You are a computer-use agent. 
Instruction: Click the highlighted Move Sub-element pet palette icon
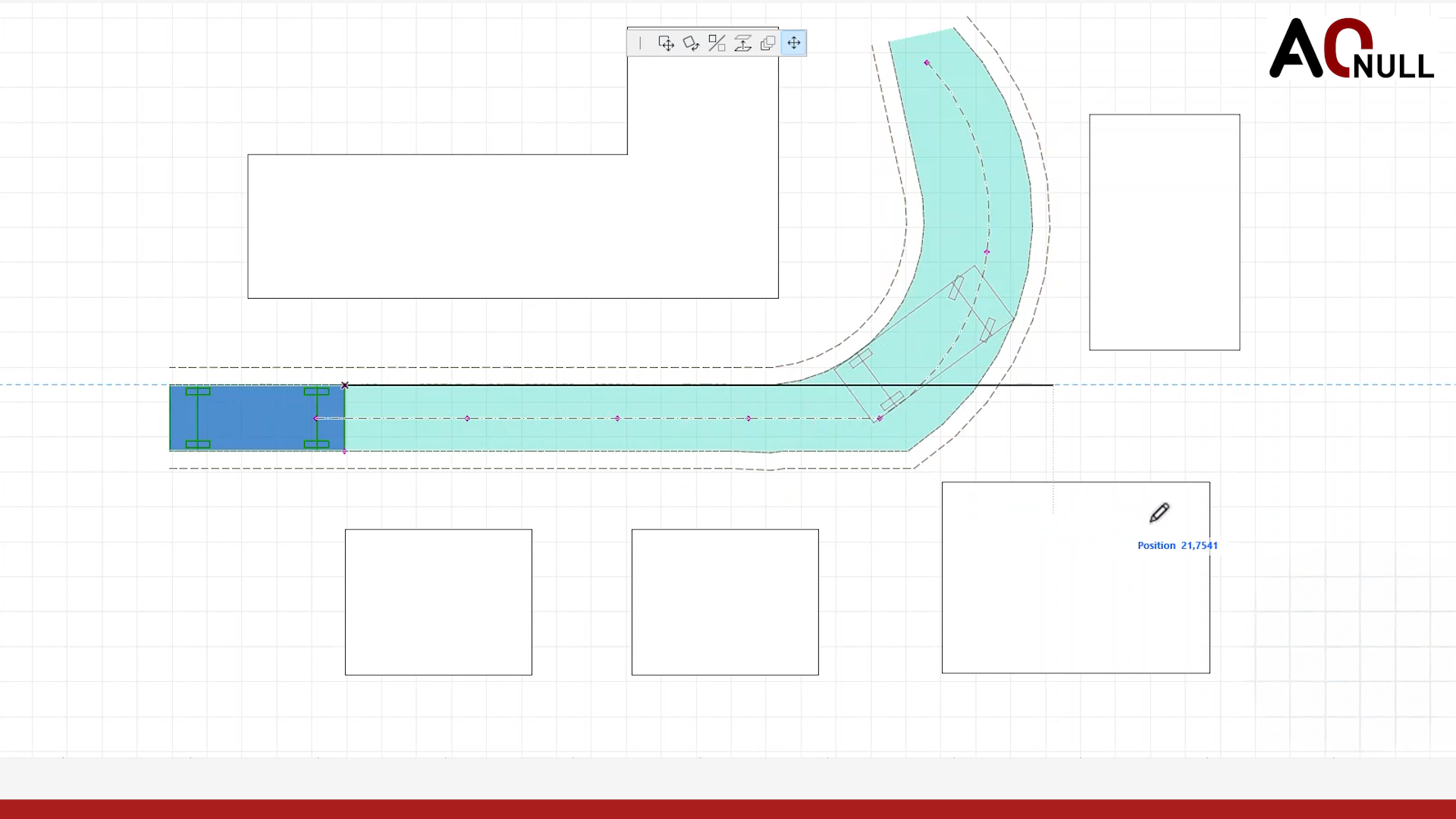click(x=793, y=43)
